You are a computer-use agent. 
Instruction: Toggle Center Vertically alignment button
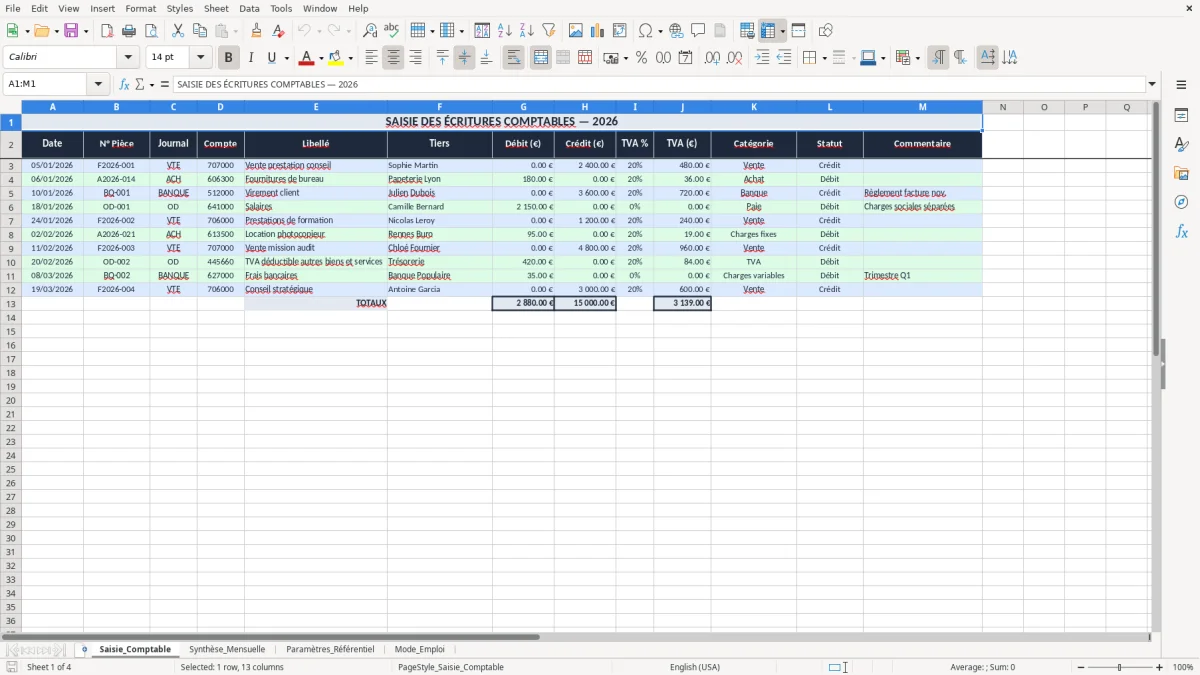464,58
